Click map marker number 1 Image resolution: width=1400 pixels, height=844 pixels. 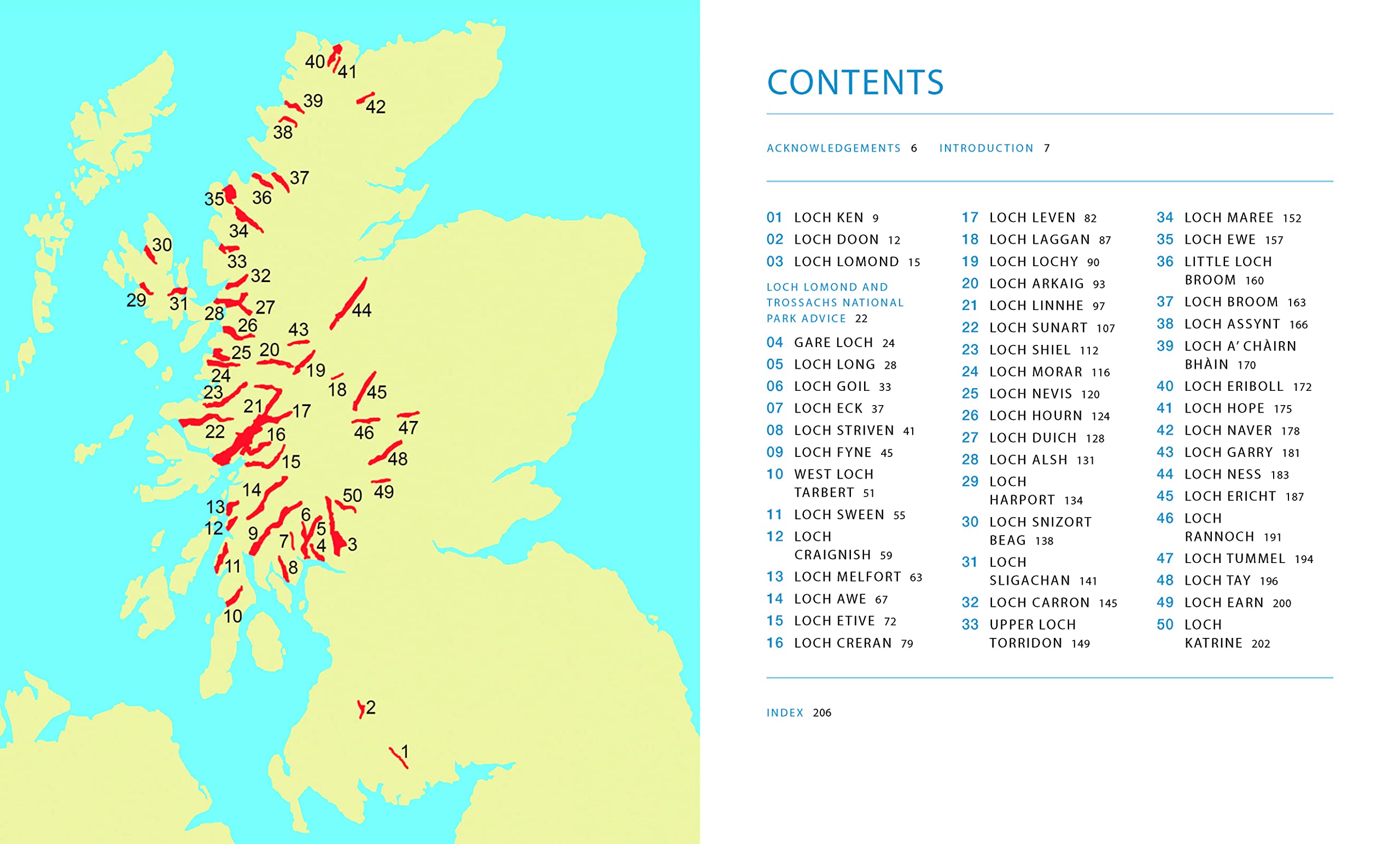pyautogui.click(x=405, y=752)
